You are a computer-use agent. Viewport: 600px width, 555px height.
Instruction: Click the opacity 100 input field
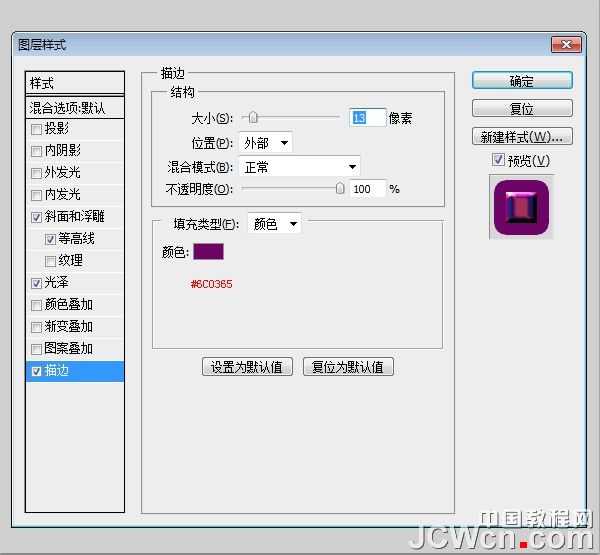pos(367,189)
